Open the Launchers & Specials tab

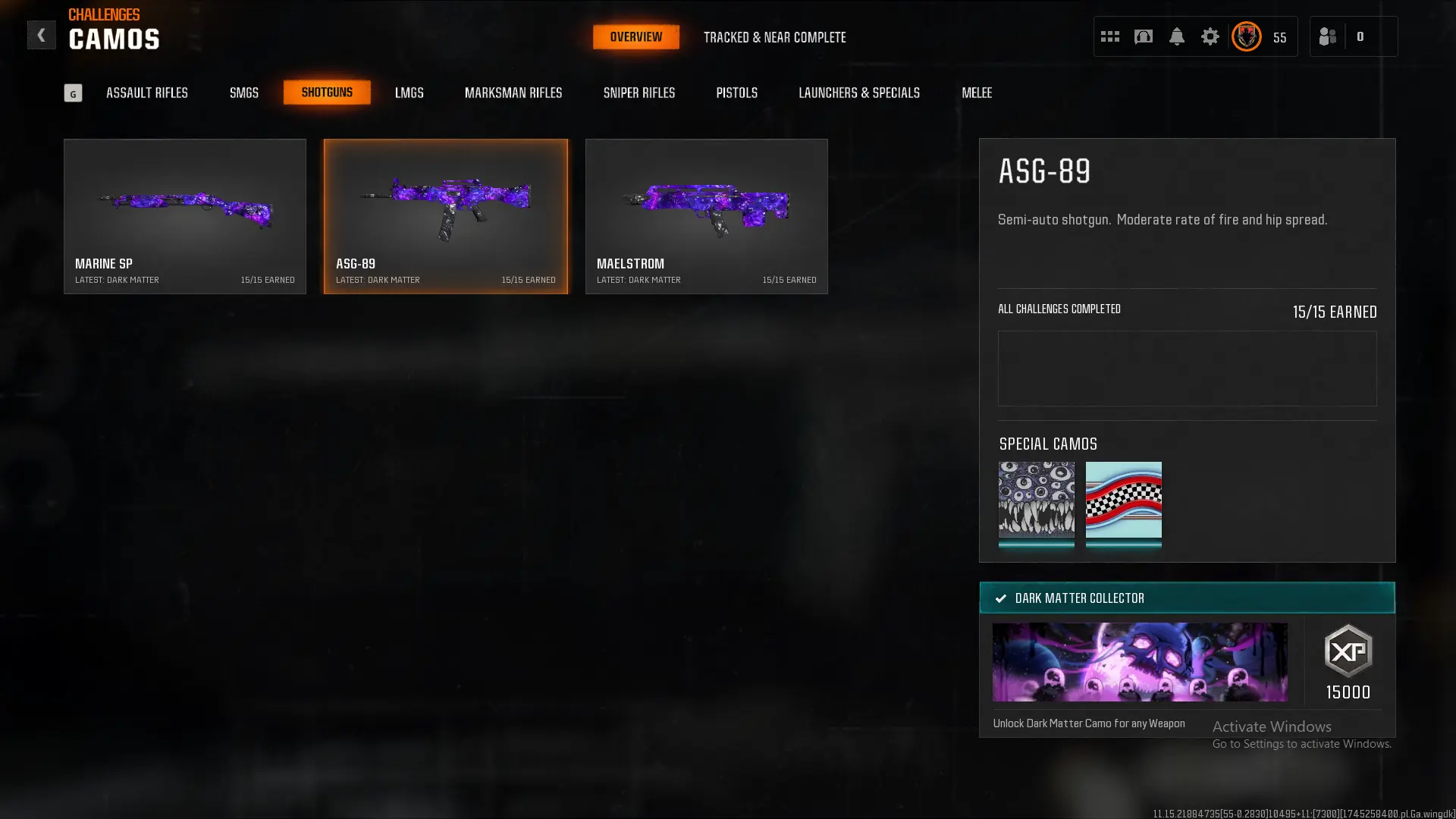coord(858,93)
